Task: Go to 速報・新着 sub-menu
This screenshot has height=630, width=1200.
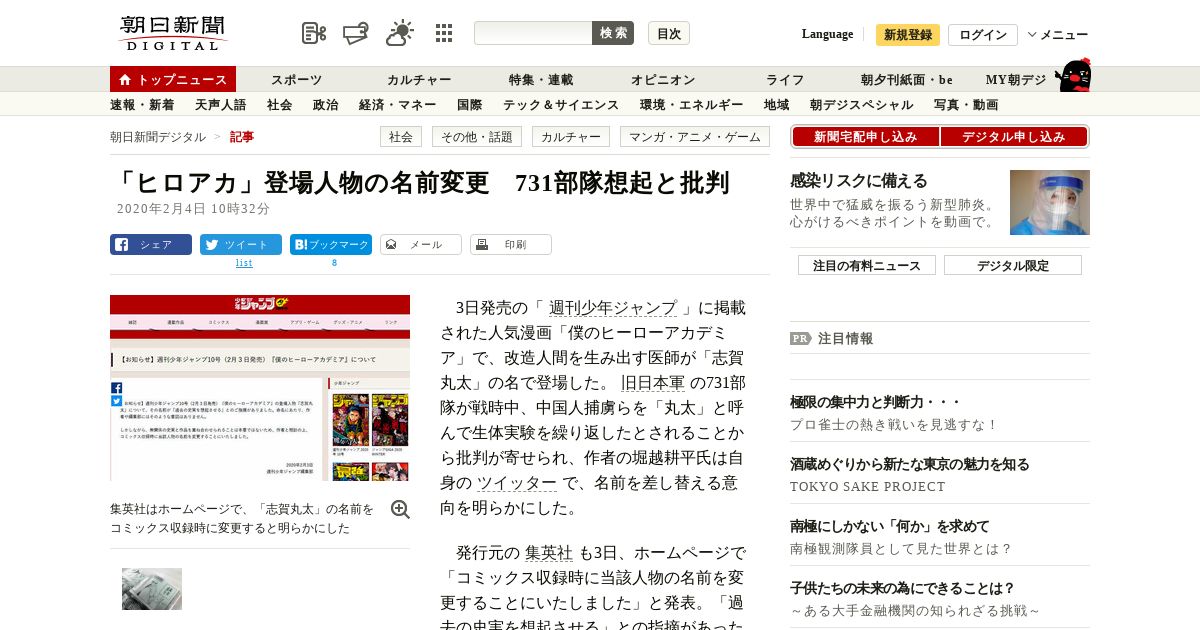Action: [142, 104]
